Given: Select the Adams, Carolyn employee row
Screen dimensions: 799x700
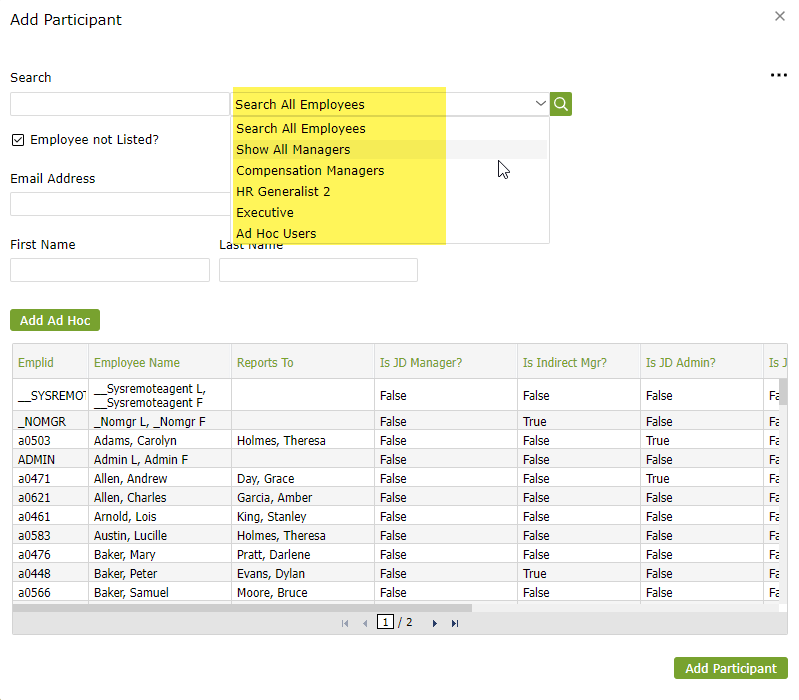Looking at the screenshot, I should (135, 441).
